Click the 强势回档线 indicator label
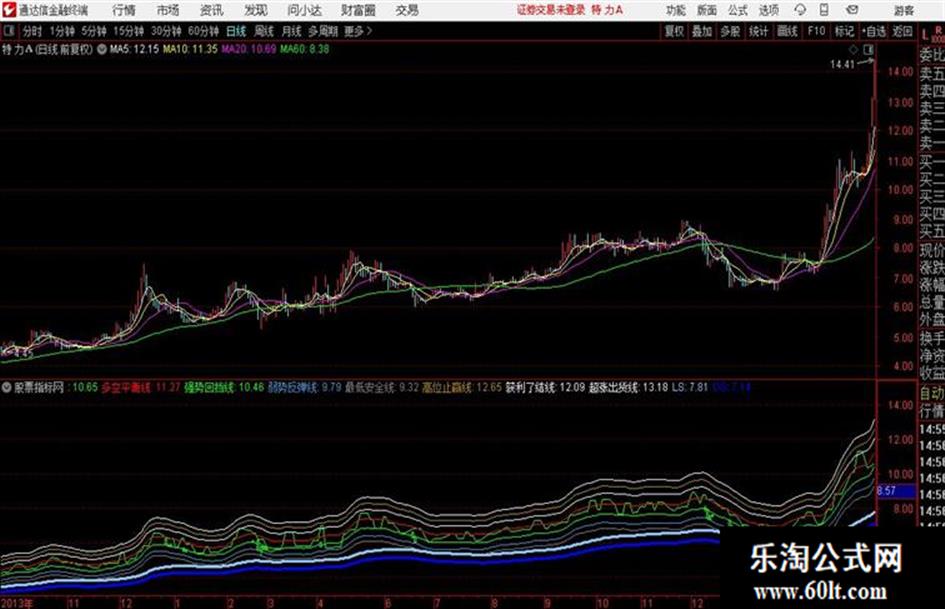The height and width of the screenshot is (609, 945). tap(209, 387)
